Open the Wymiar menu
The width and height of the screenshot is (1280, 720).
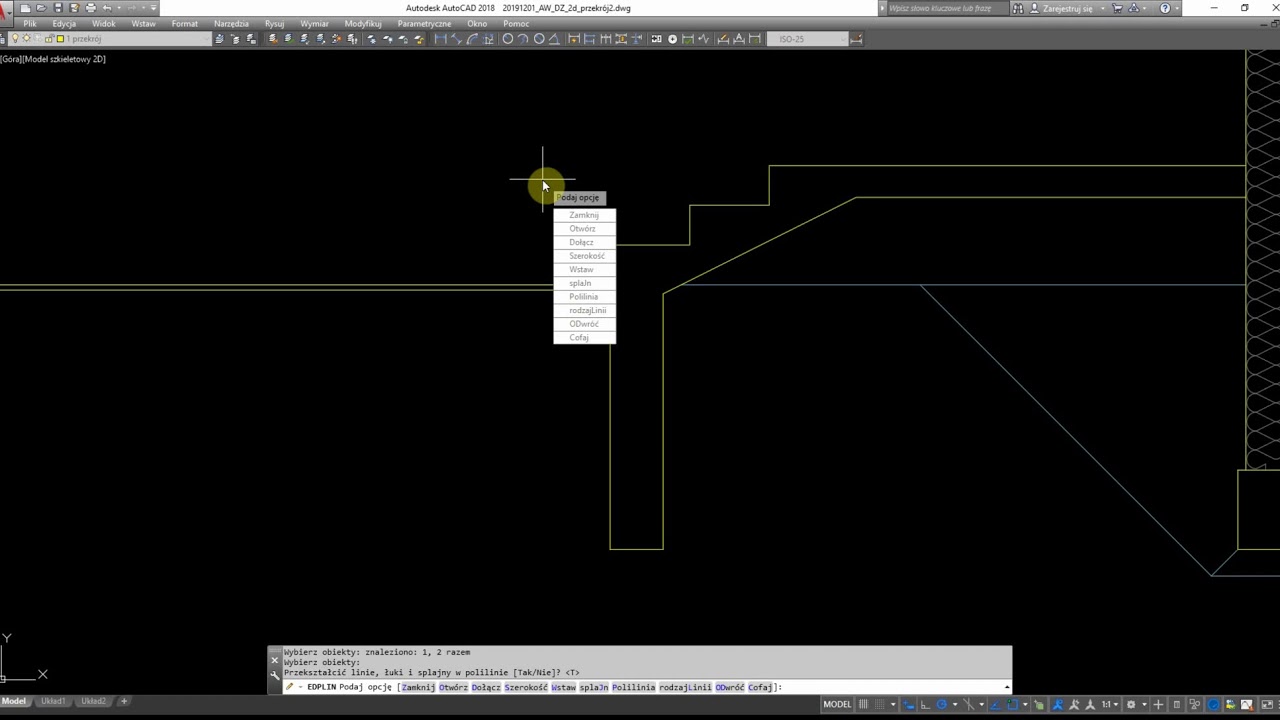(x=314, y=23)
